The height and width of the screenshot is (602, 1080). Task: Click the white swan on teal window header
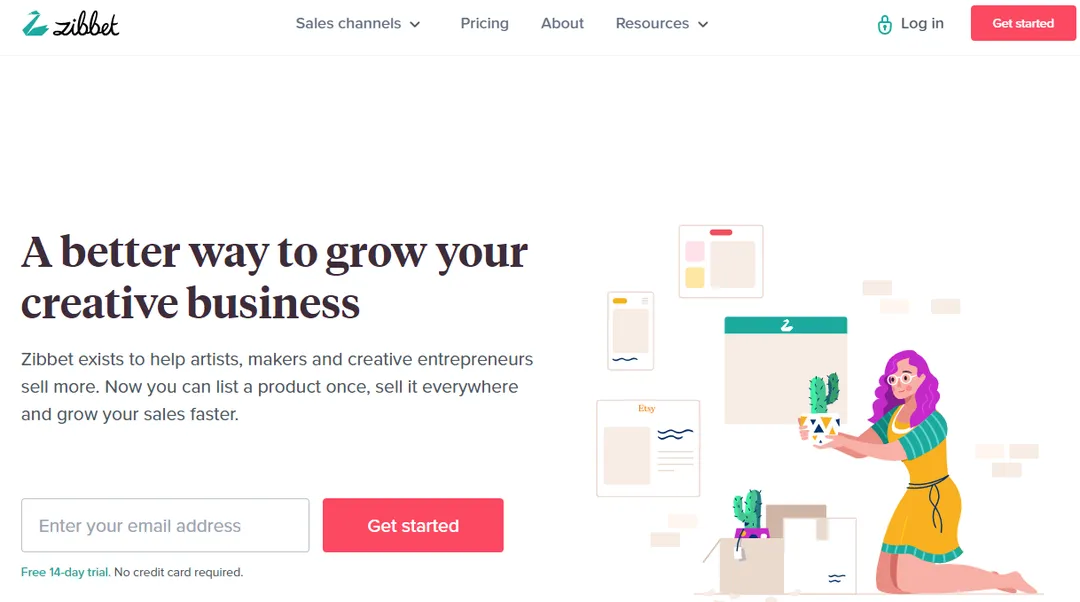tap(786, 325)
